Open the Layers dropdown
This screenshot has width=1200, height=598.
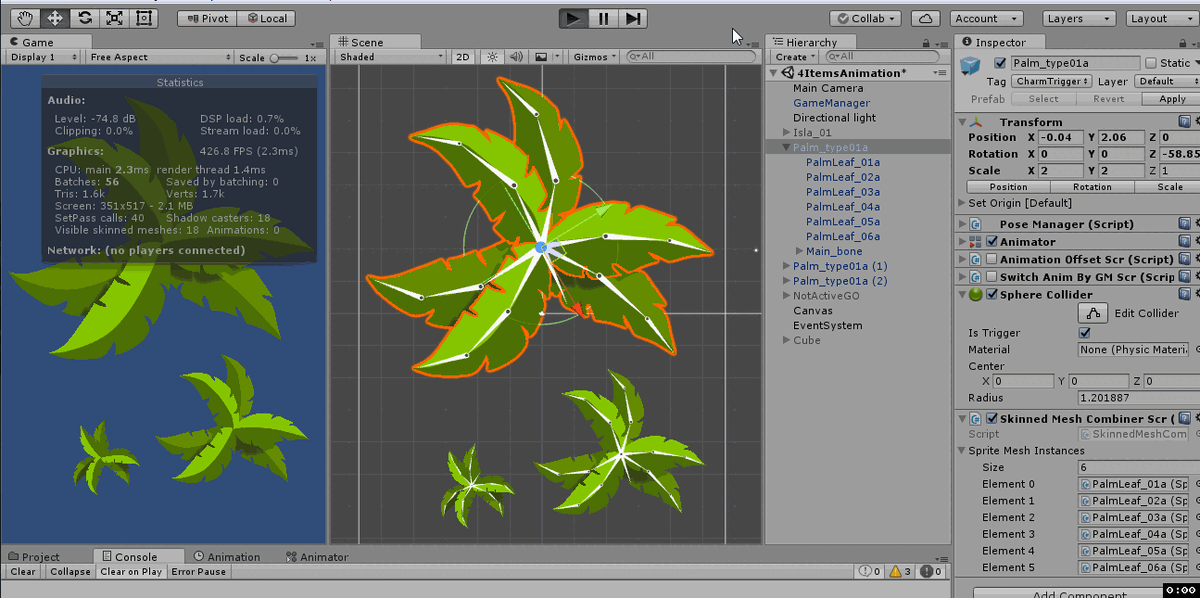[x=1079, y=18]
